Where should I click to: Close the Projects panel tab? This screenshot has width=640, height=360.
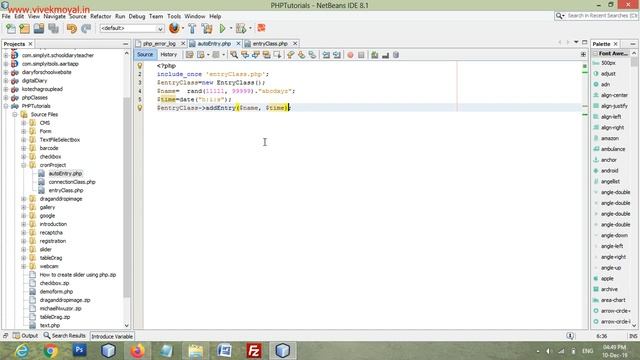tap(30, 44)
